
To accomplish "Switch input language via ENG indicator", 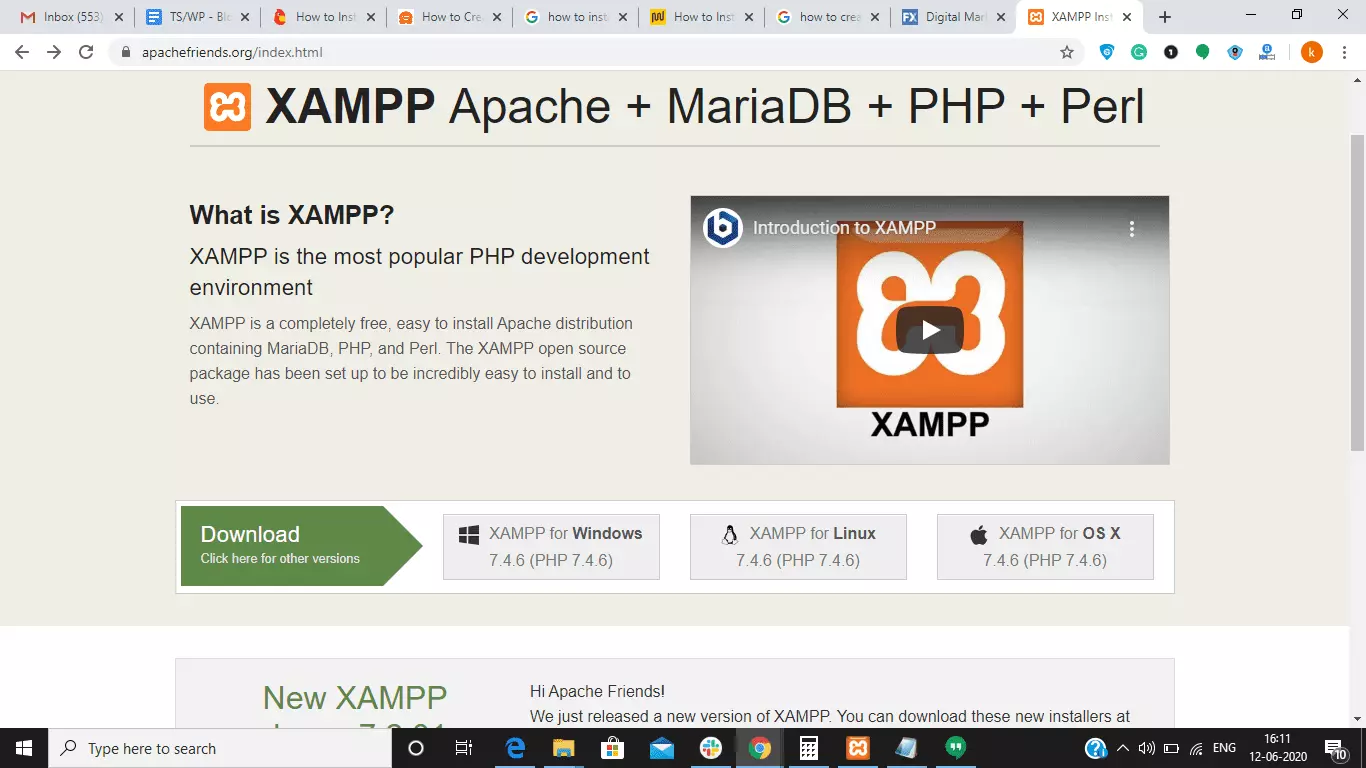I will point(1224,748).
